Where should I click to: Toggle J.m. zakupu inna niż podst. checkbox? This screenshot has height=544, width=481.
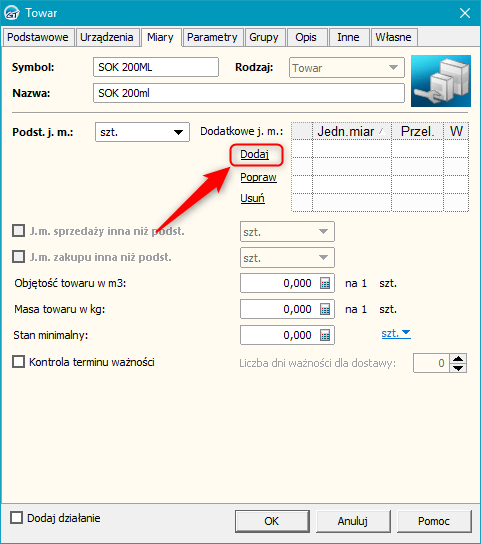(18, 257)
